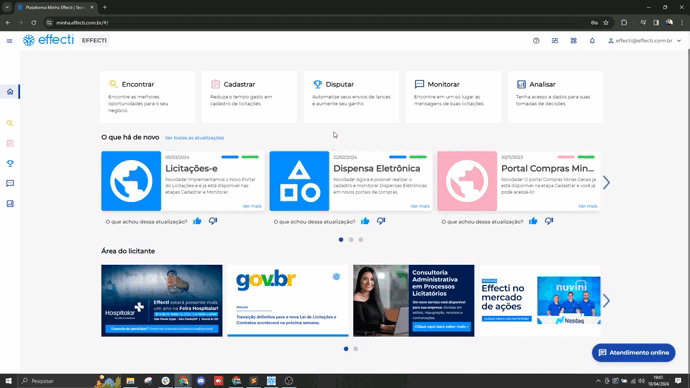The image size is (690, 388).
Task: Open the Cadastrar card
Action: 250,97
